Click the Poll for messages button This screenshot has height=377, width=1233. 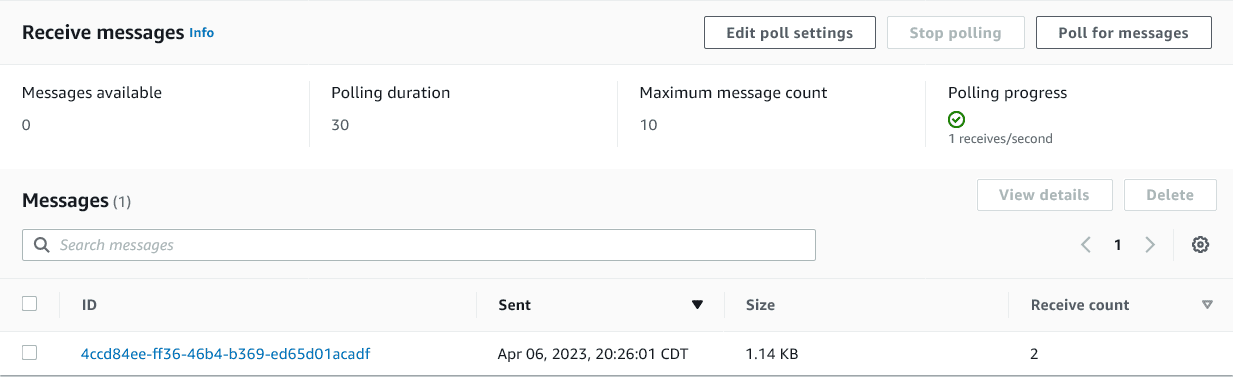pyautogui.click(x=1124, y=32)
